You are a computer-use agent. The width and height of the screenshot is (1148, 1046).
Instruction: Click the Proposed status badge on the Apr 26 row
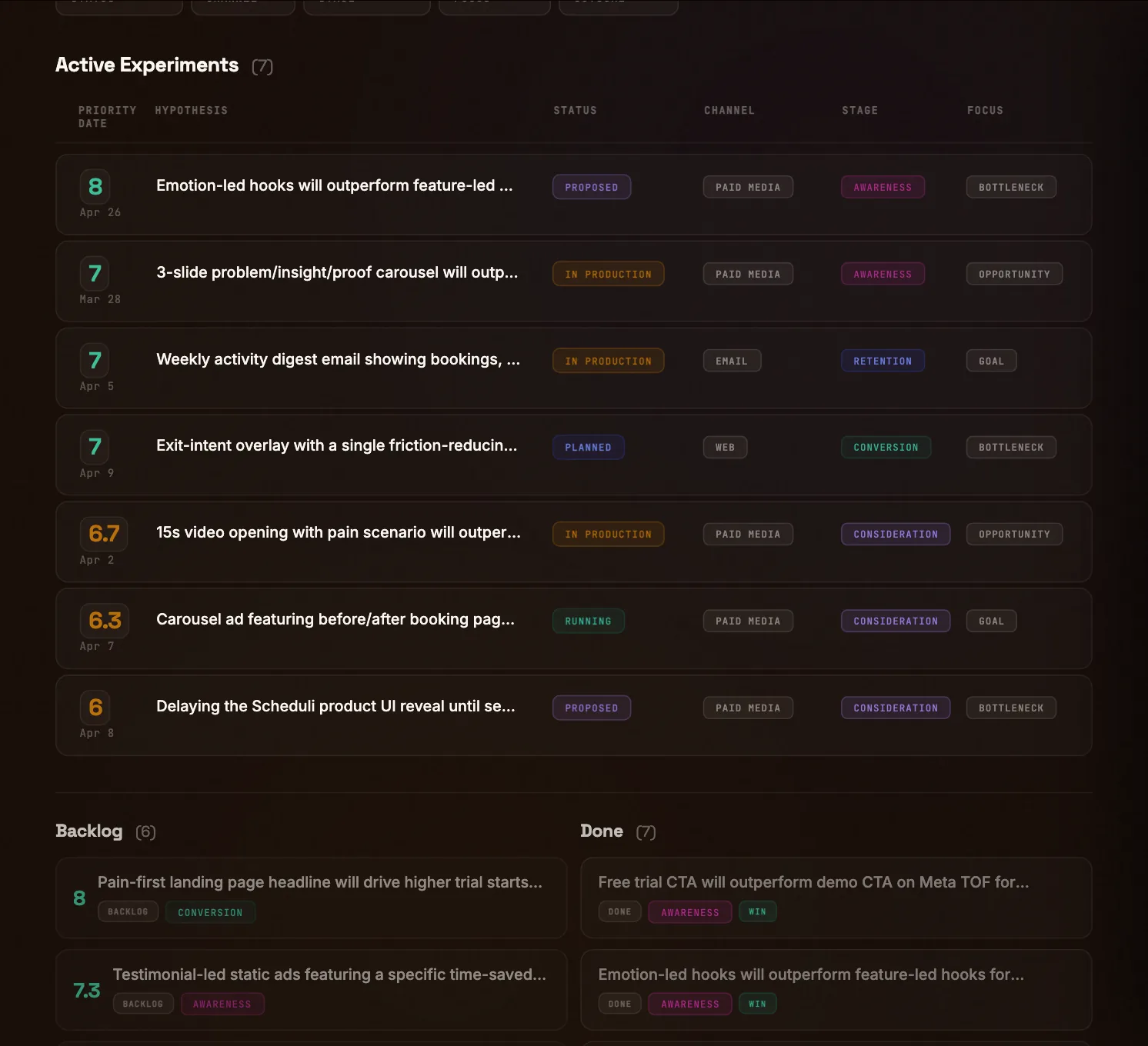point(592,187)
